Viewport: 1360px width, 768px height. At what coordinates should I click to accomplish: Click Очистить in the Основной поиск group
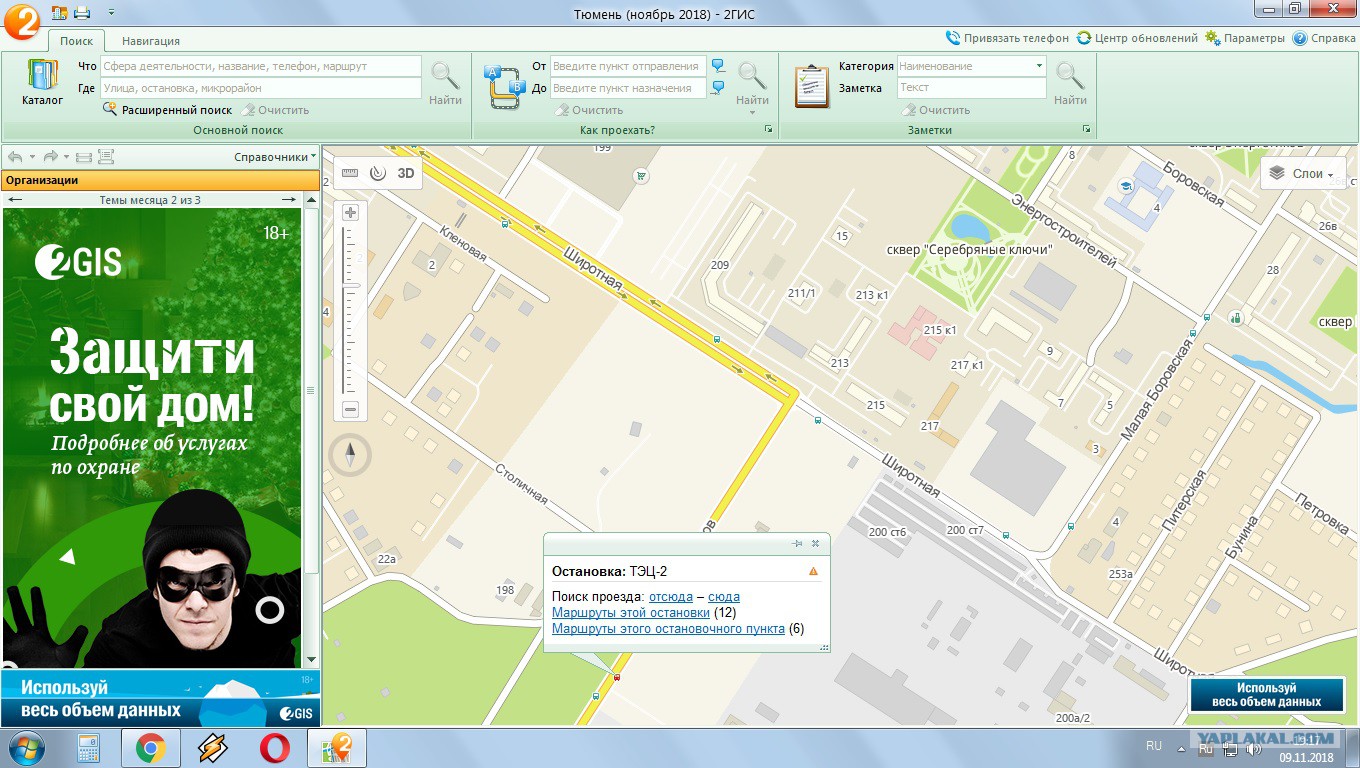[x=275, y=110]
